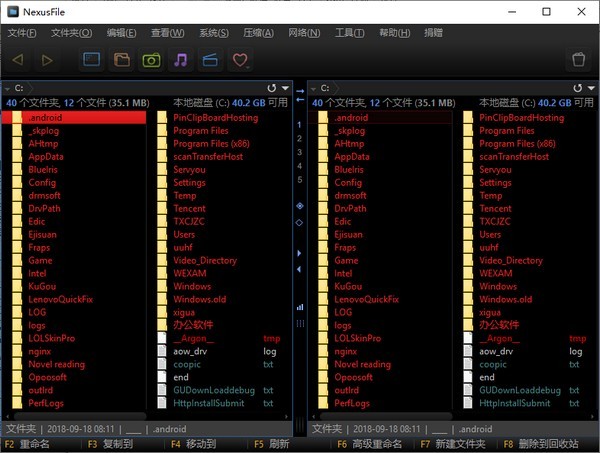Select workspace number 3 in the center strip

point(299,152)
